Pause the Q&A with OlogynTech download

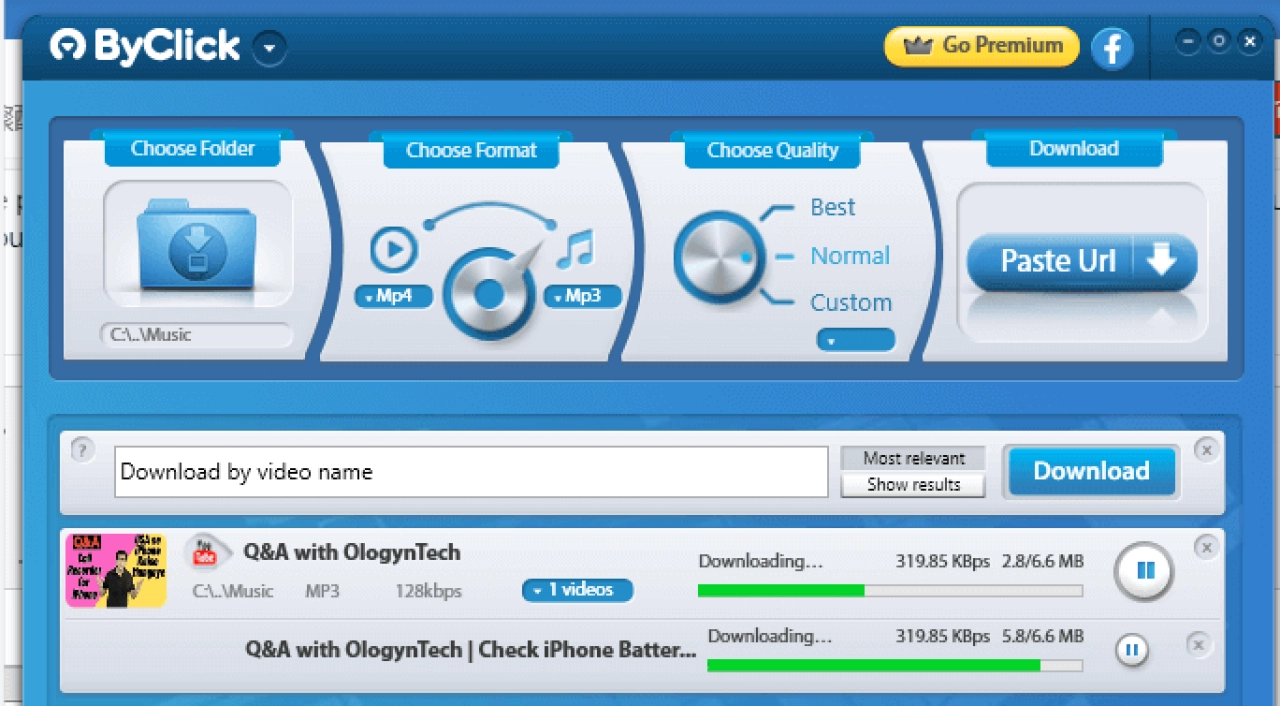[1144, 571]
